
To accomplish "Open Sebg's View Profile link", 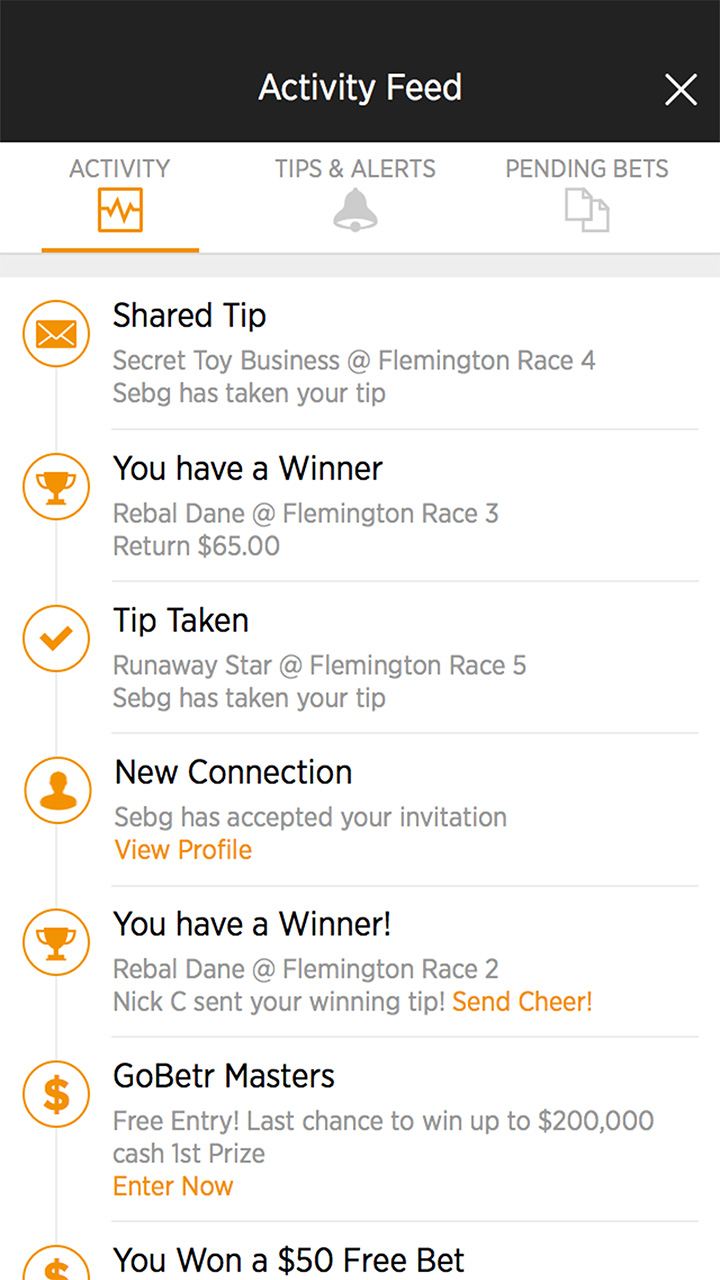I will (183, 850).
